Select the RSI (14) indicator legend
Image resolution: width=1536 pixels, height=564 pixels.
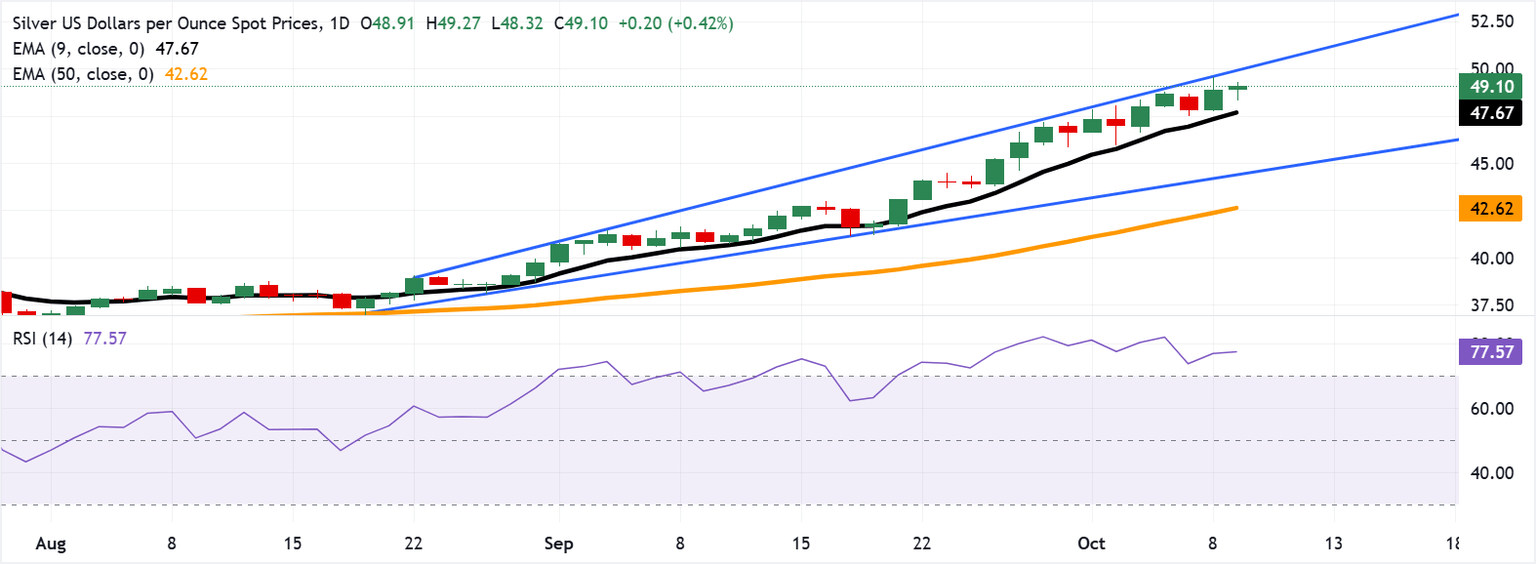tap(38, 339)
